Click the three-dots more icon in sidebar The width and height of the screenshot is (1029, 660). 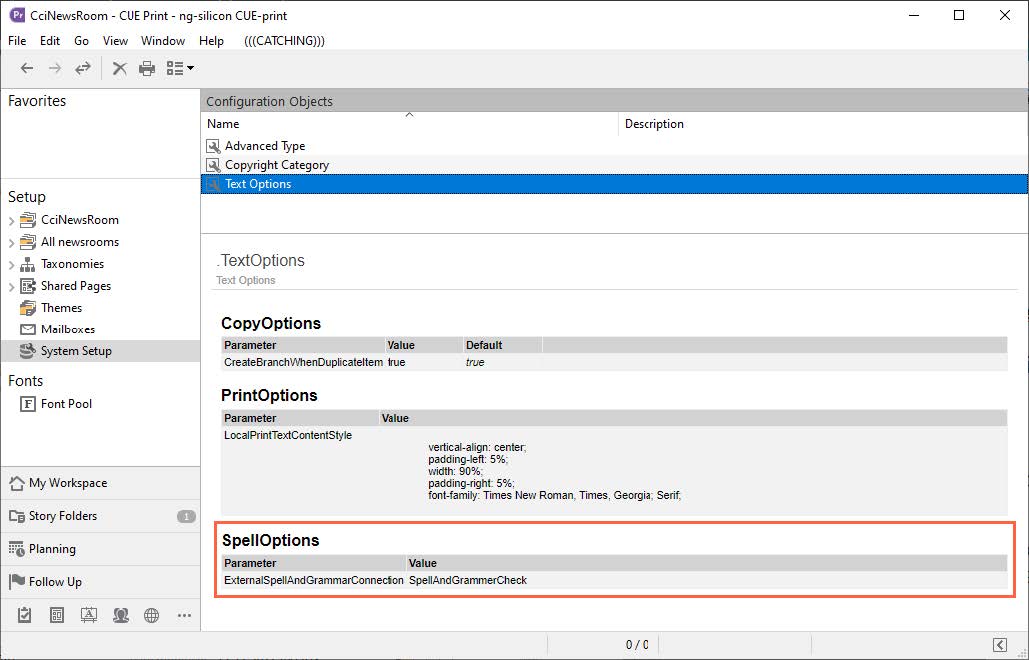183,615
